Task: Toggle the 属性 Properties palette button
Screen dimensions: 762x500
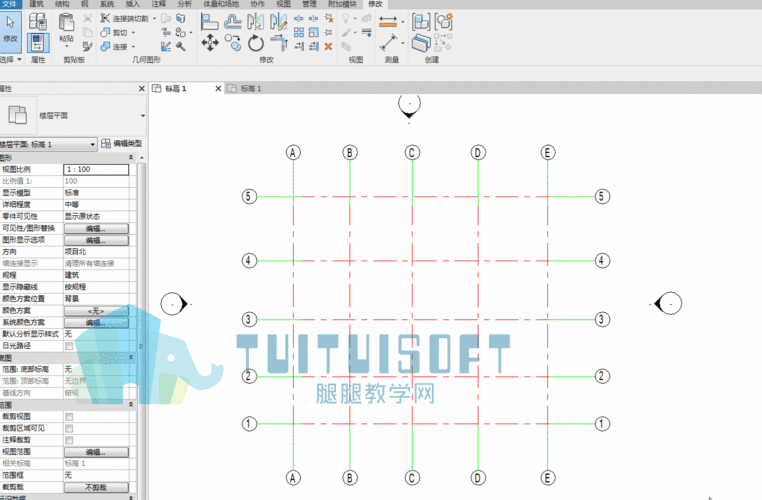Action: pyautogui.click(x=38, y=42)
